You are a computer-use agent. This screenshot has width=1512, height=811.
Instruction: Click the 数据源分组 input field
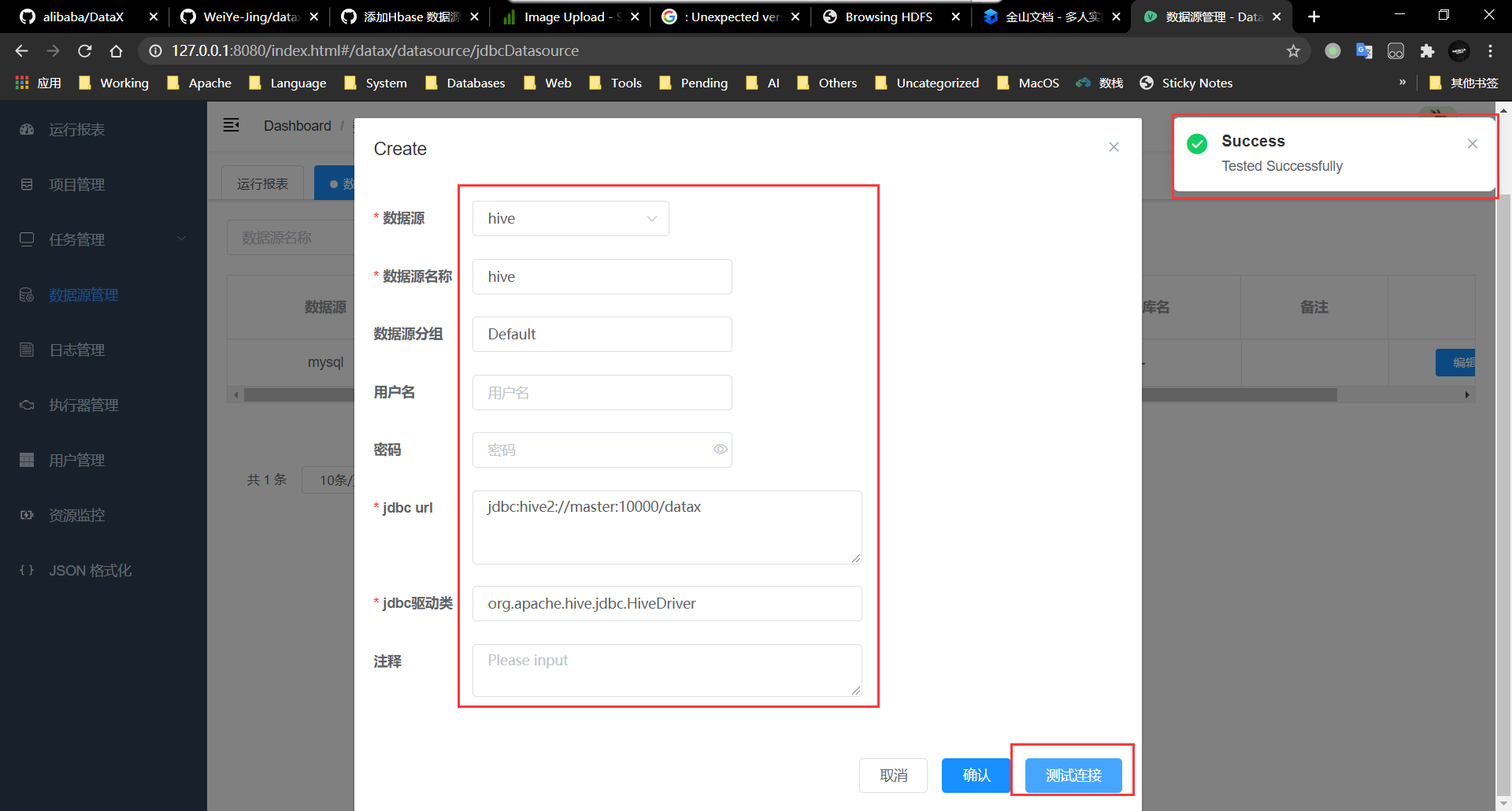(x=602, y=334)
